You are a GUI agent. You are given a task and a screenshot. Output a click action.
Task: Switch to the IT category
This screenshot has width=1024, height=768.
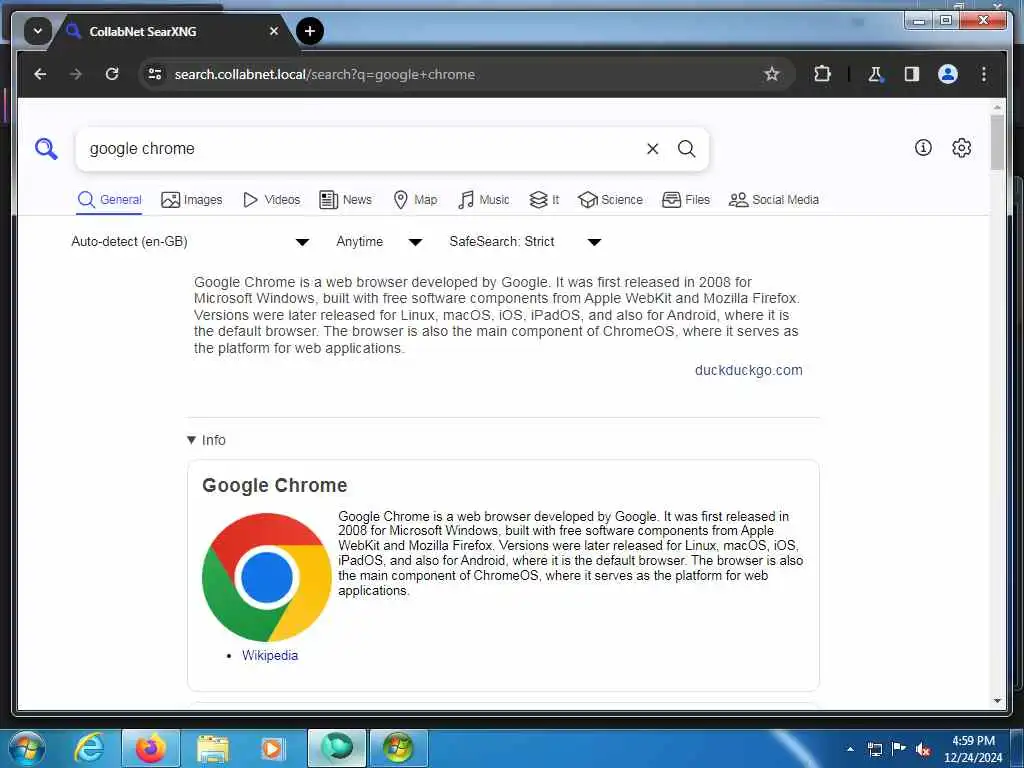click(x=544, y=200)
